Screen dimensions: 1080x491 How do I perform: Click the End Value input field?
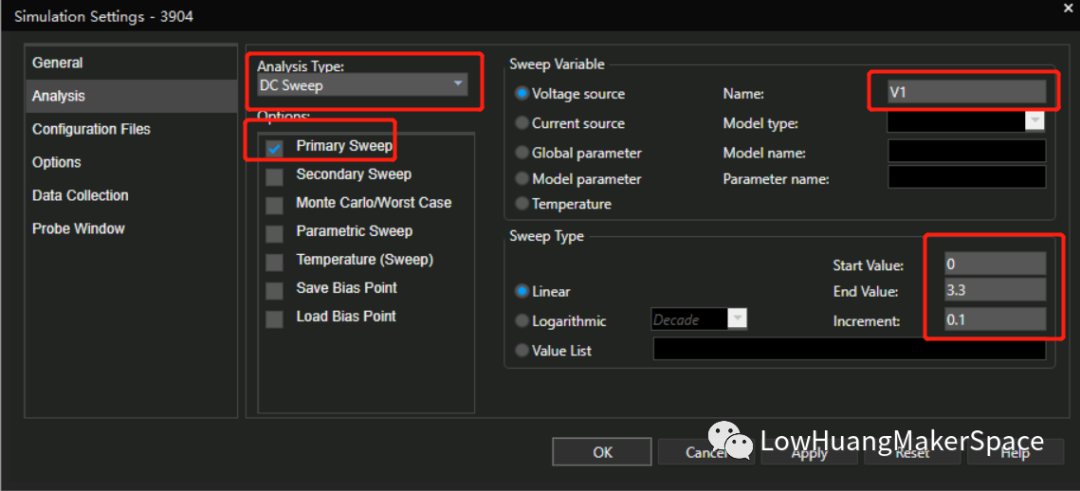(995, 291)
